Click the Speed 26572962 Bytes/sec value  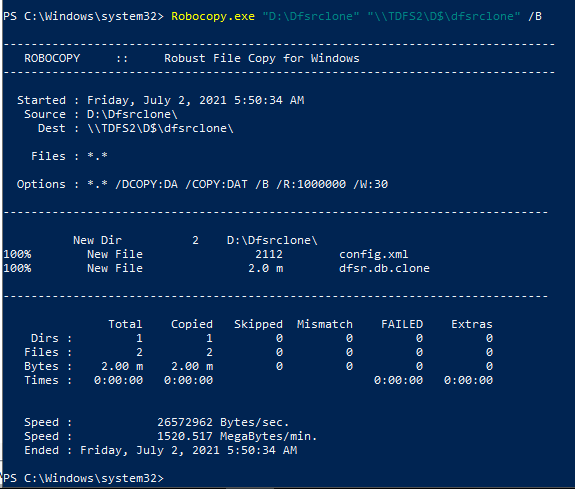(x=223, y=422)
